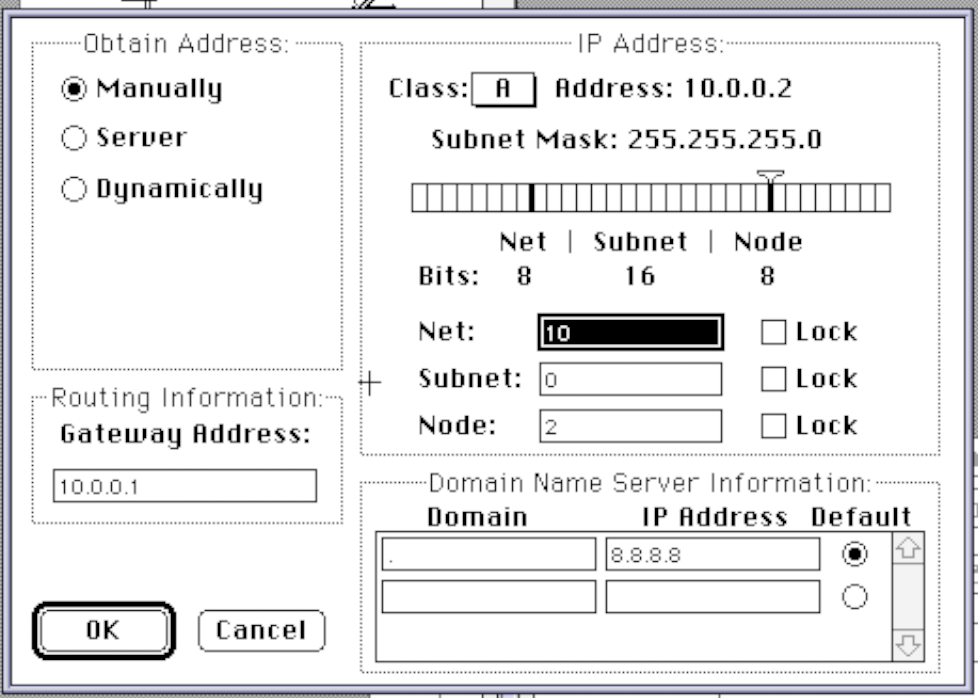Viewport: 978px width, 698px height.
Task: Click the highlighted Net field showing 10
Action: (630, 331)
